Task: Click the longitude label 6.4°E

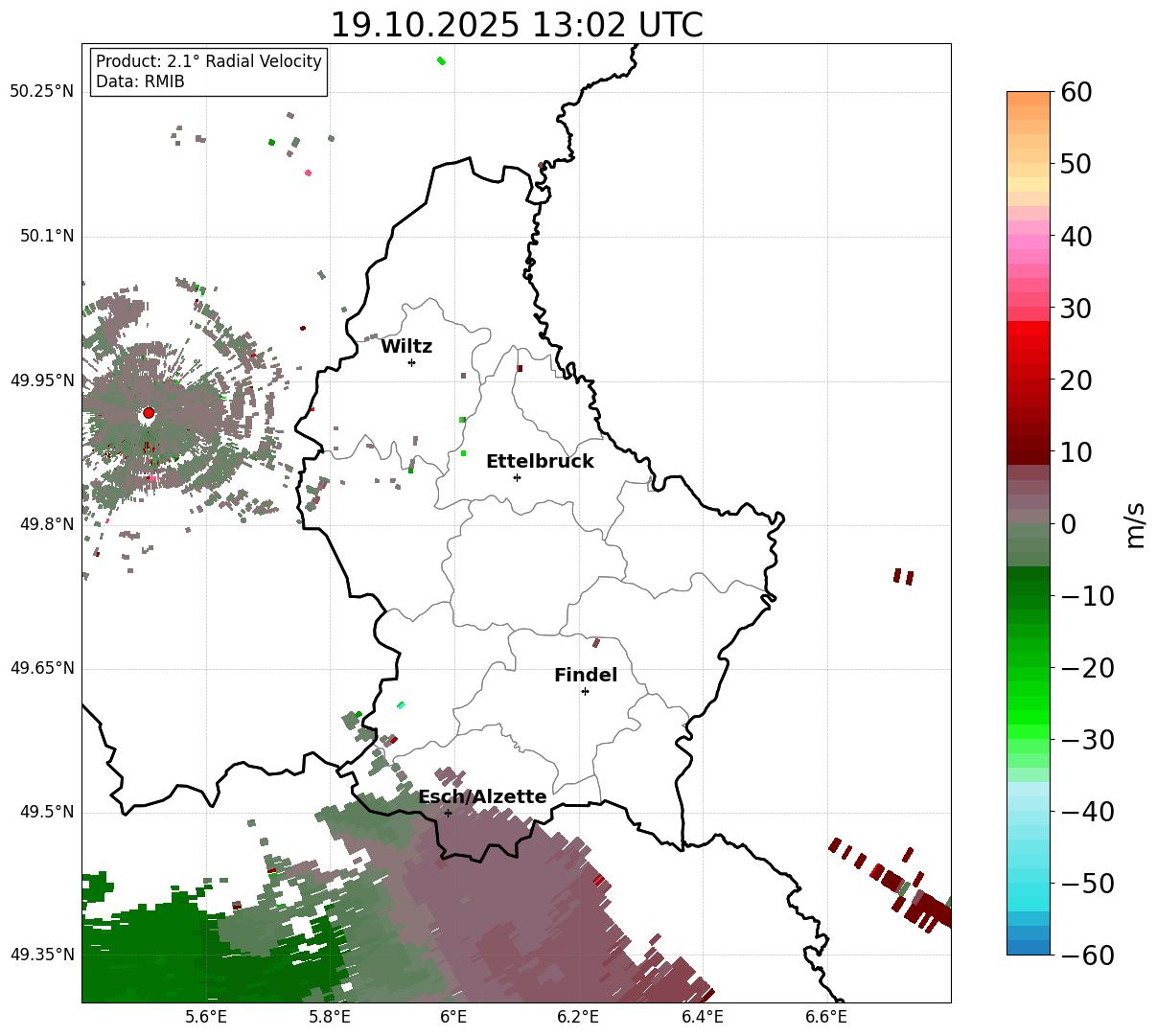Action: pos(703,1017)
